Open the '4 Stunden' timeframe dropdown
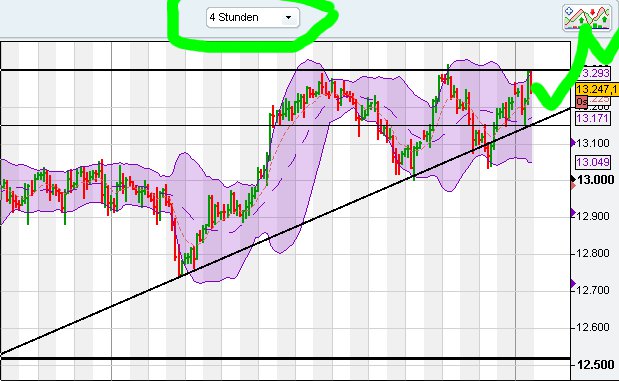The width and height of the screenshot is (619, 381). tap(253, 17)
